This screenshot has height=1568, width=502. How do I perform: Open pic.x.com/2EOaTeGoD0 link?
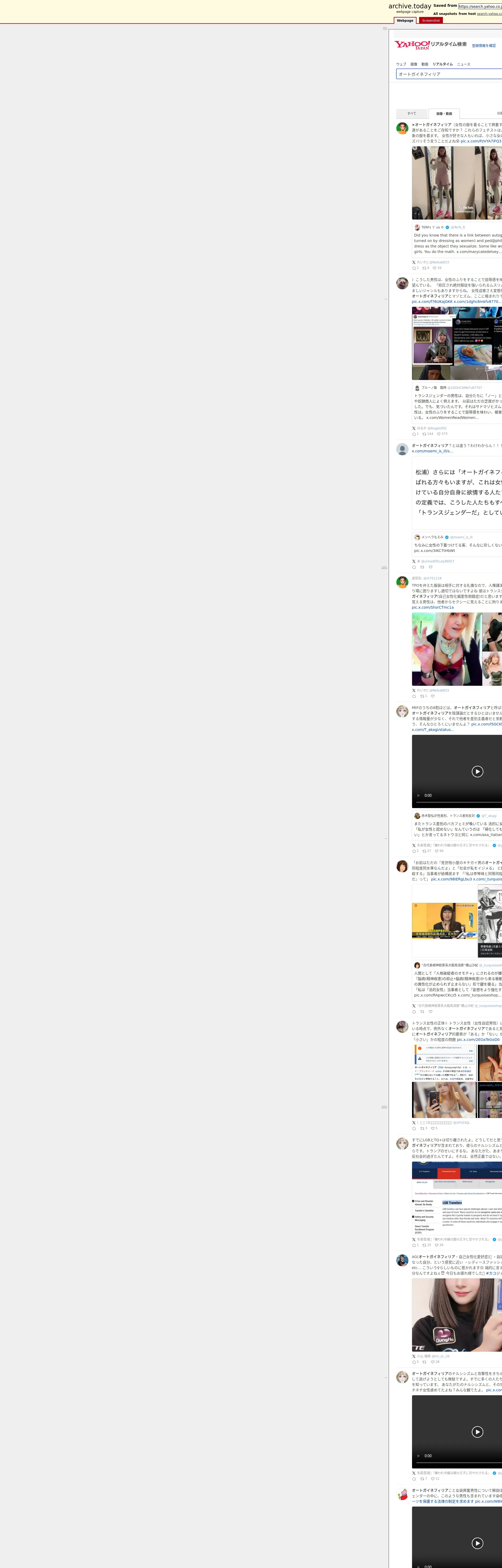[x=478, y=1040]
